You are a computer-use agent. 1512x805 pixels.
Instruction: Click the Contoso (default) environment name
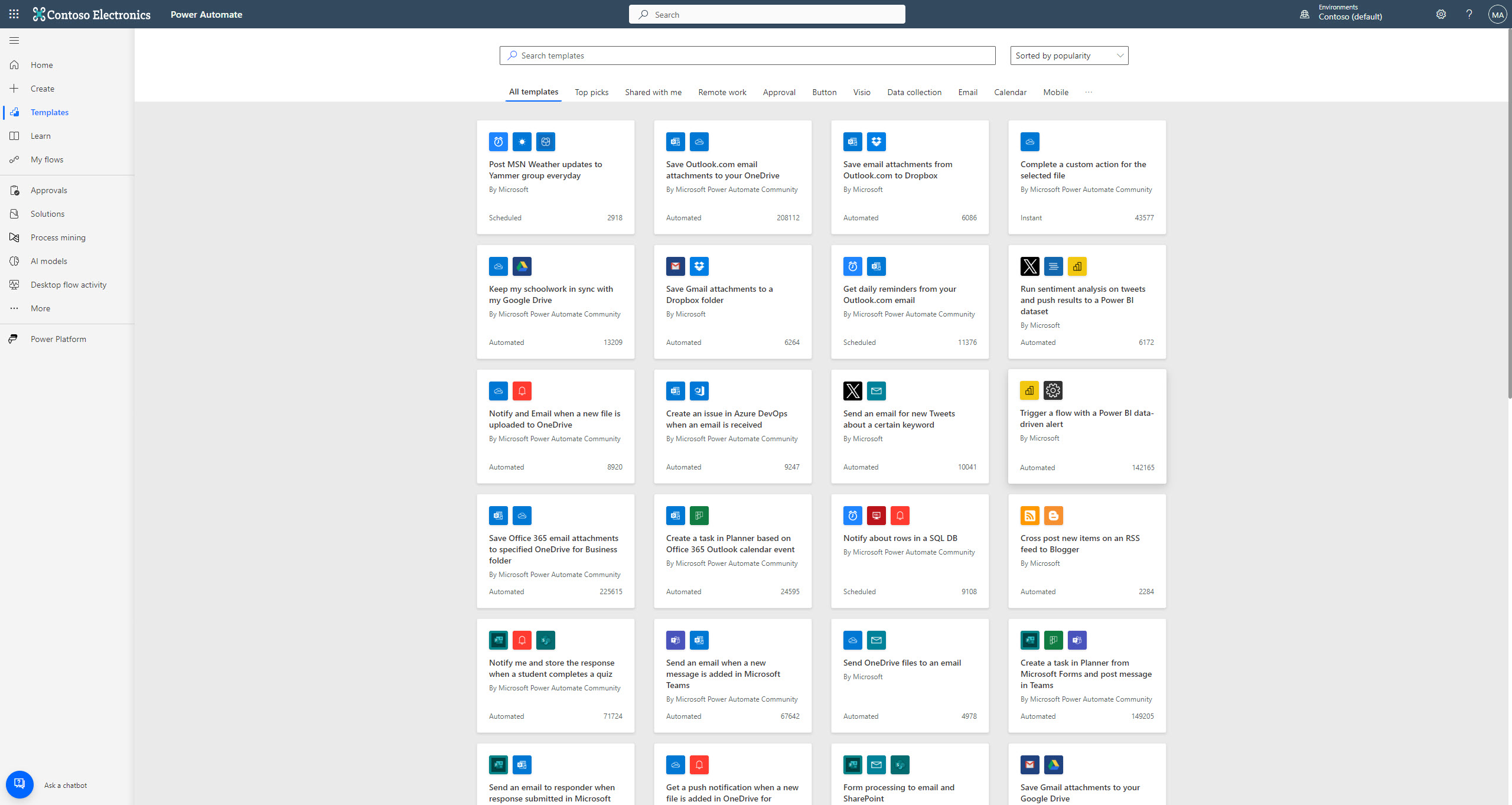click(x=1350, y=17)
